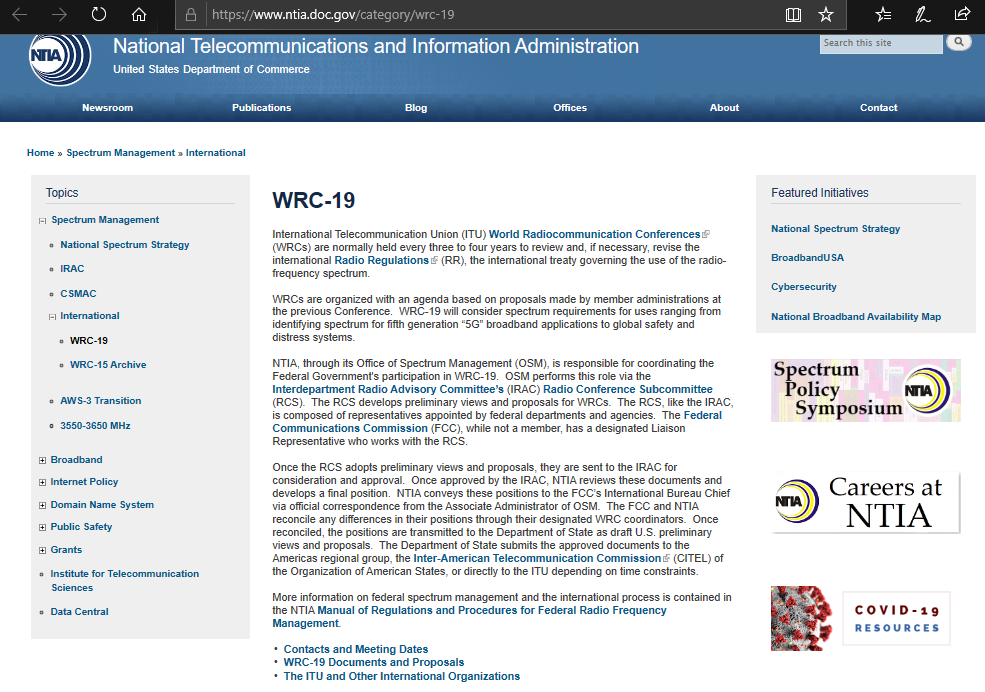985x692 pixels.
Task: Open the Contact menu item
Action: pyautogui.click(x=878, y=107)
